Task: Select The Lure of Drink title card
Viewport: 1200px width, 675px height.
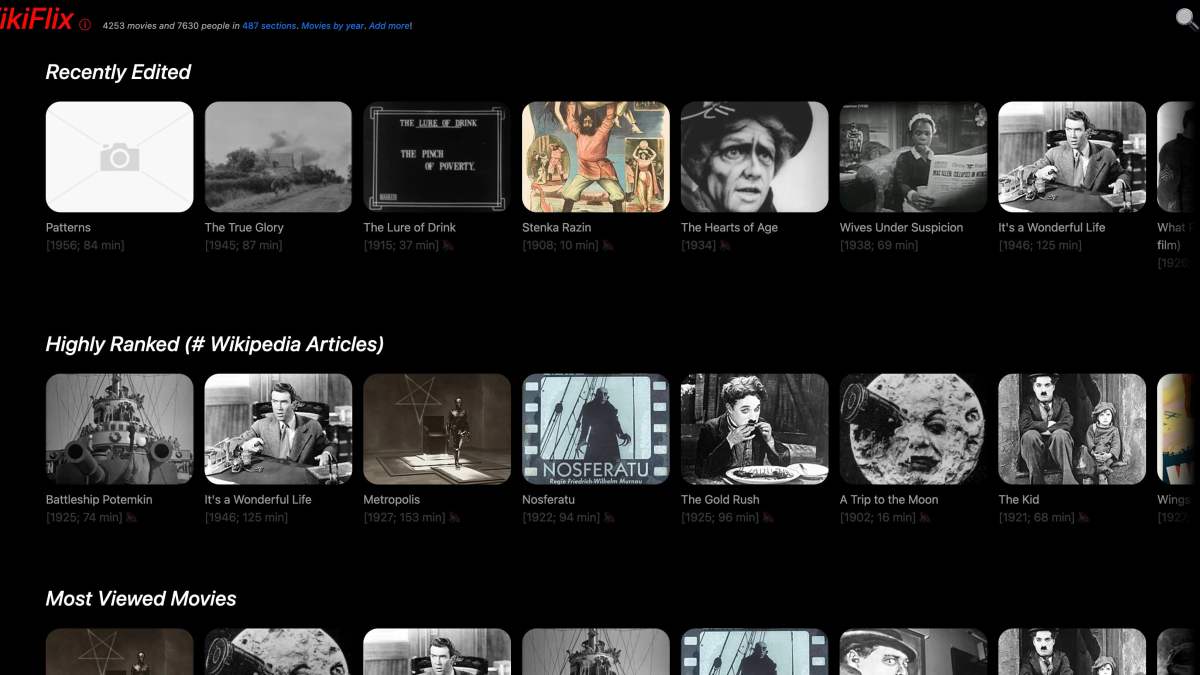Action: click(437, 157)
